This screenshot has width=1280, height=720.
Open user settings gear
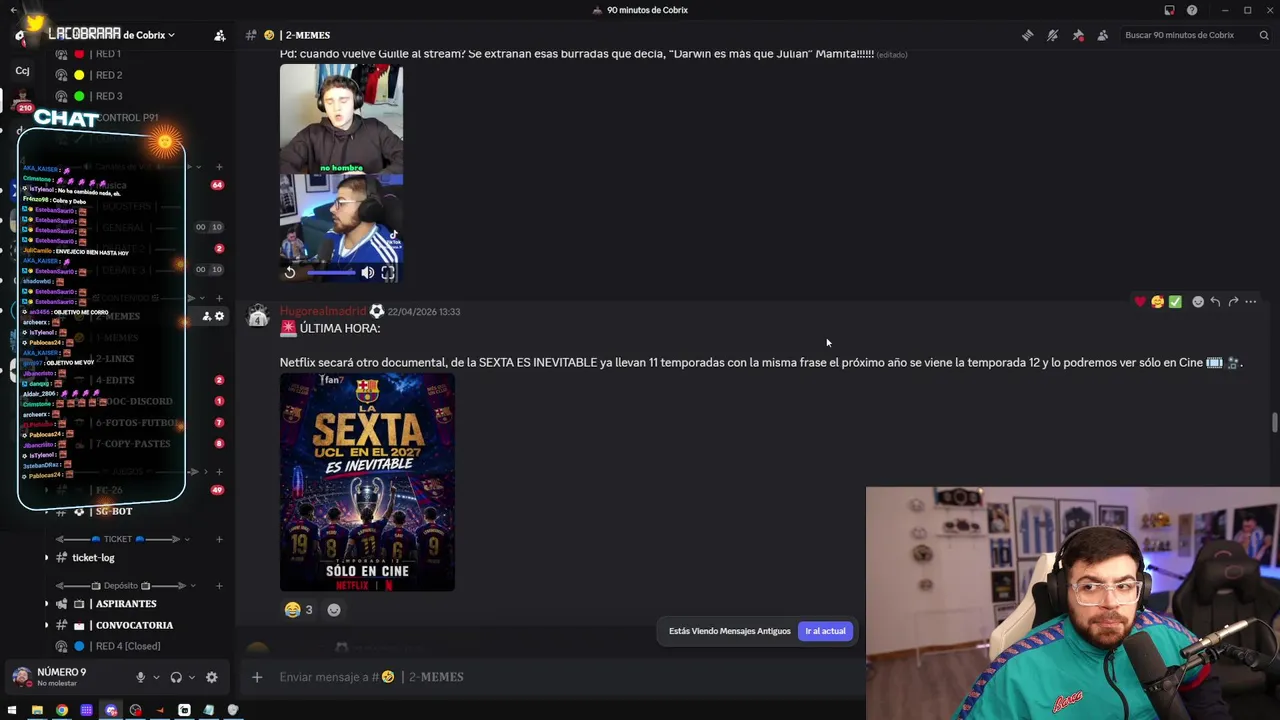pyautogui.click(x=211, y=677)
